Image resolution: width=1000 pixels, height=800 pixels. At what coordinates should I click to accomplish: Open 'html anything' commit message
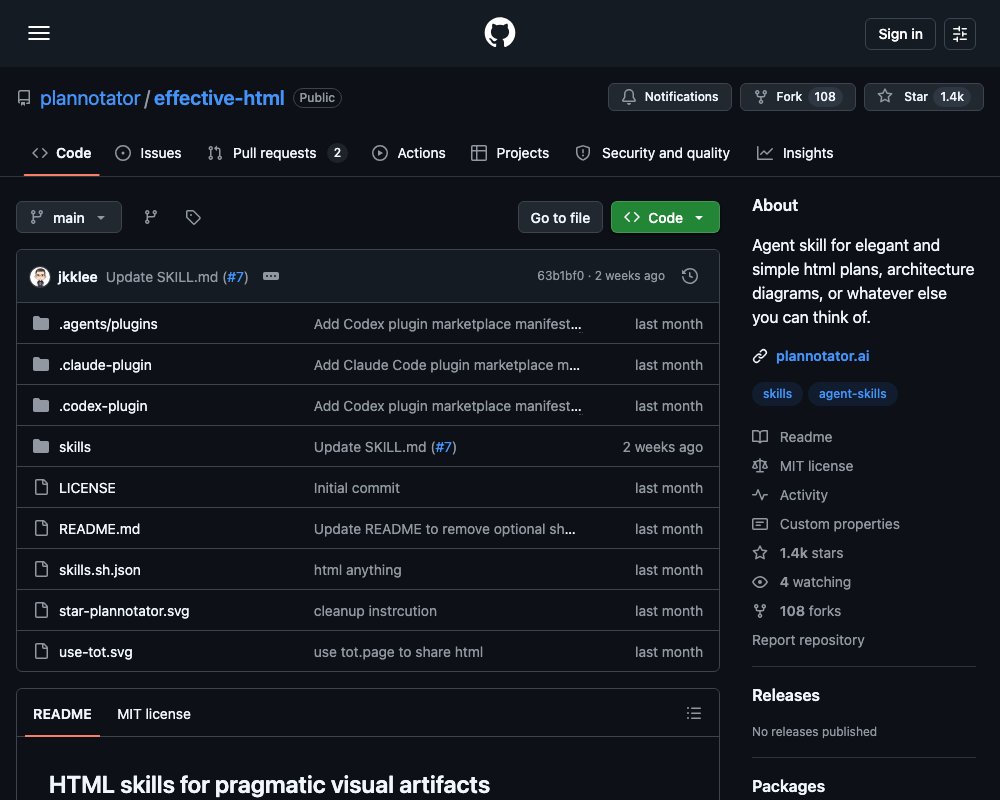(357, 570)
